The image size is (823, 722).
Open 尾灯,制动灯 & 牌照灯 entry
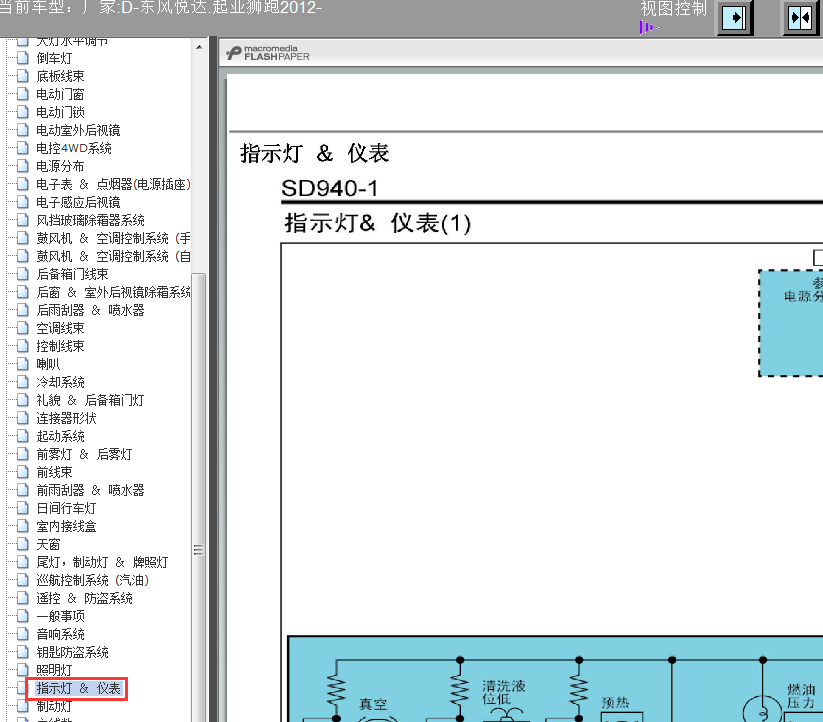click(102, 562)
